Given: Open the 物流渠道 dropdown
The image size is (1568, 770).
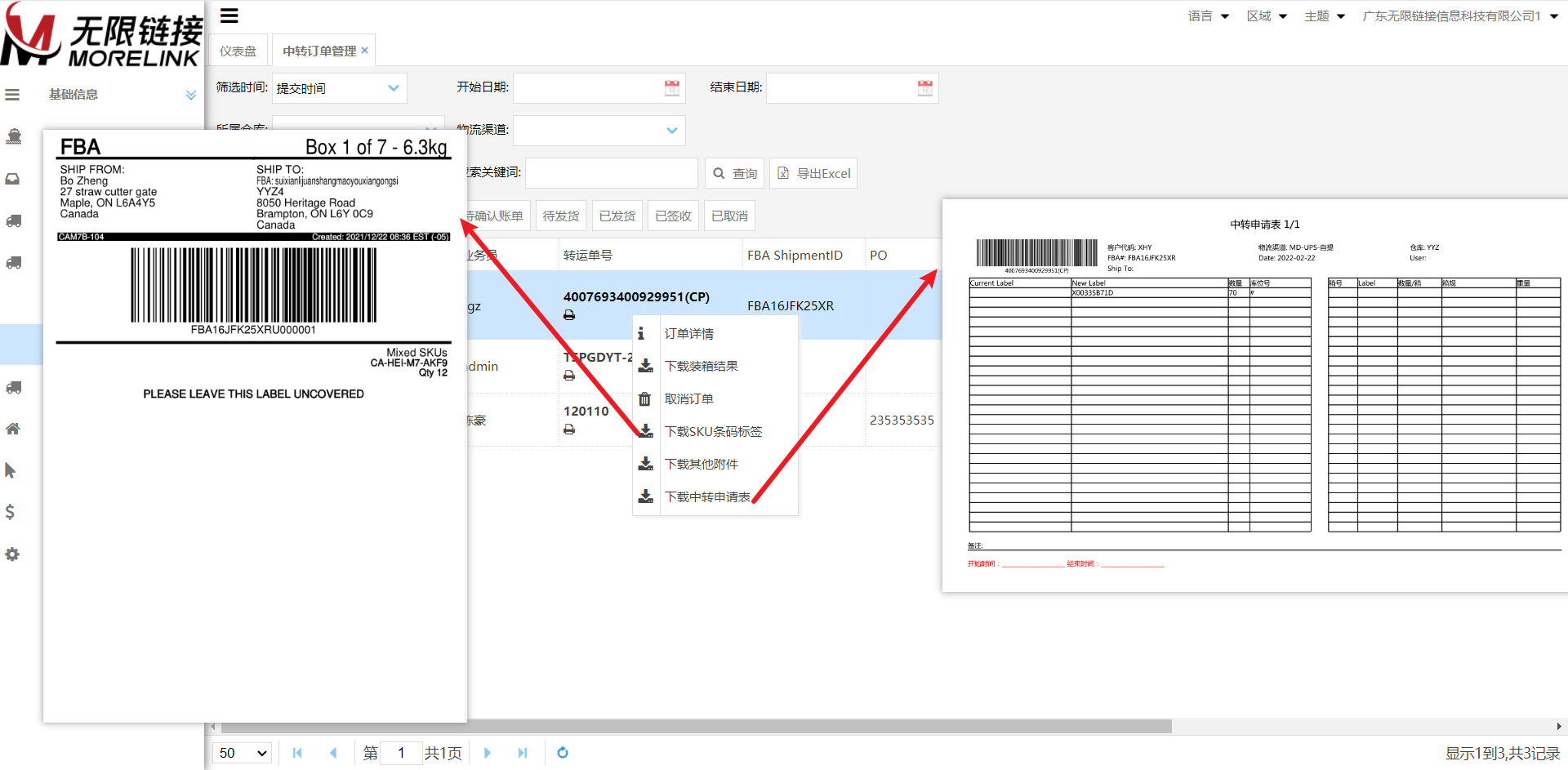Looking at the screenshot, I should coord(599,131).
